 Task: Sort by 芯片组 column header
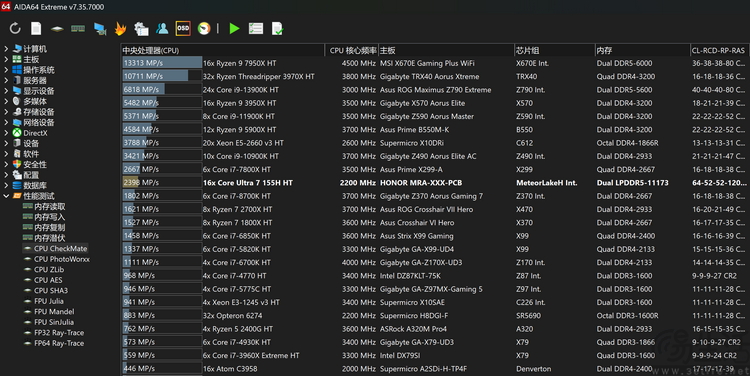[554, 50]
